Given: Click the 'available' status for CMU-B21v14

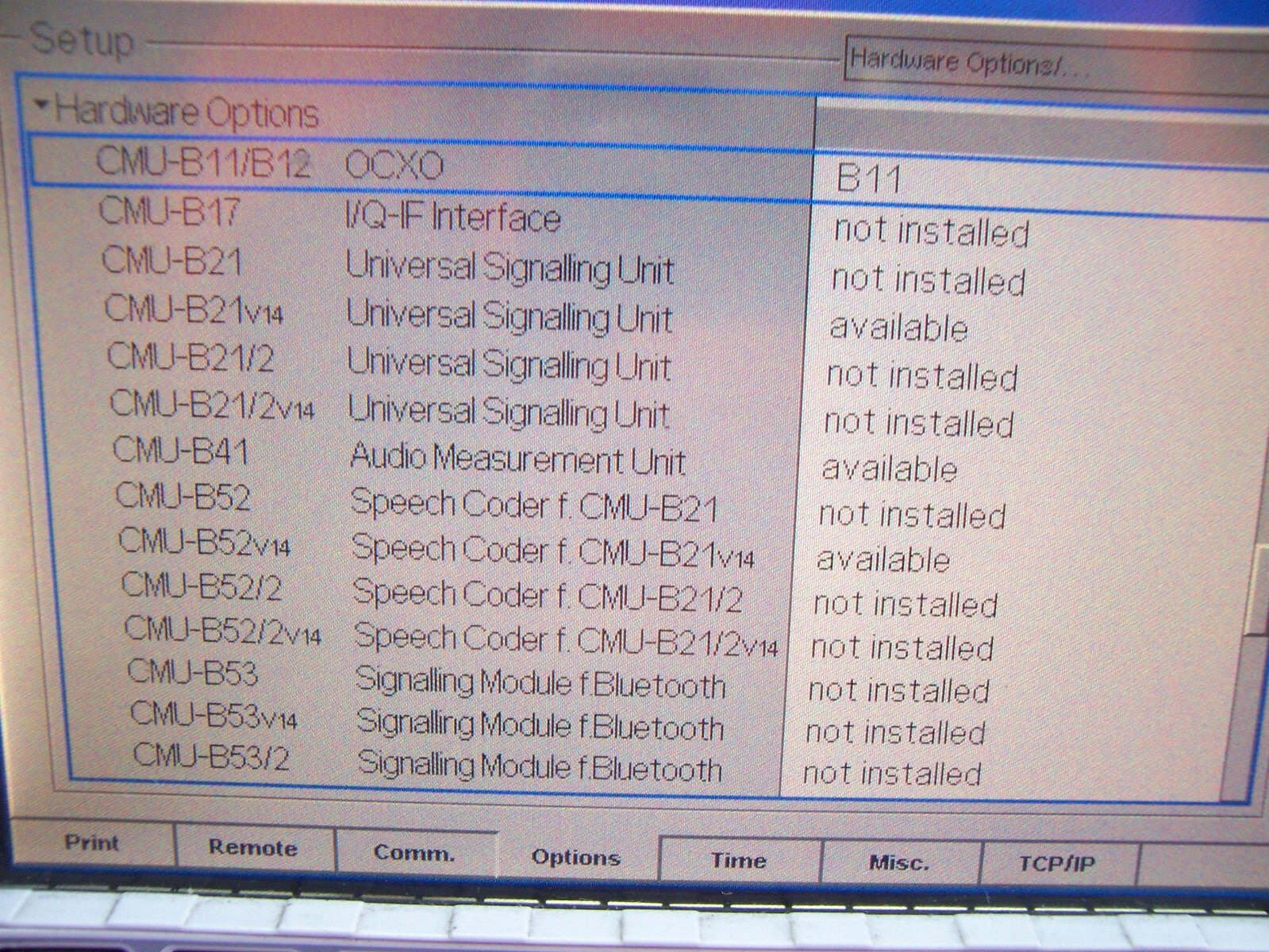Looking at the screenshot, I should click(x=898, y=327).
